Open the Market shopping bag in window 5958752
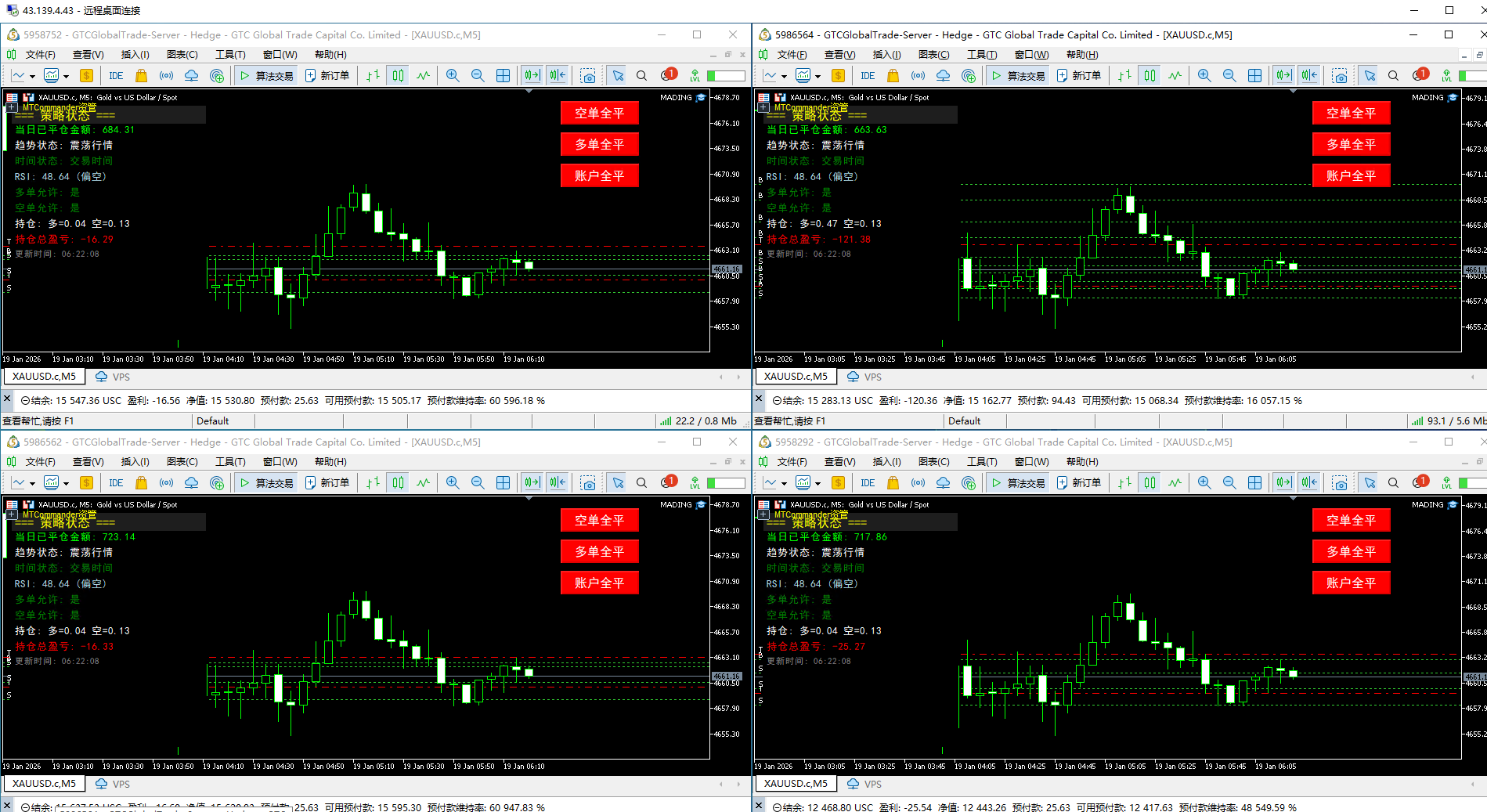Screen dimensions: 1487x812 click(x=141, y=76)
